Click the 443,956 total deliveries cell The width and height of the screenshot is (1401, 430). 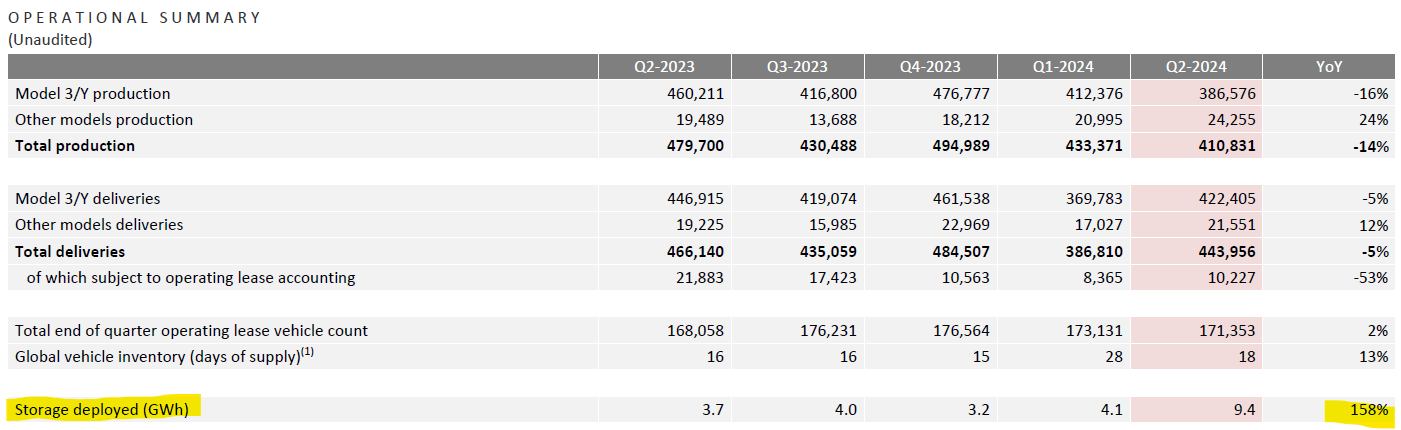pyautogui.click(x=1227, y=252)
